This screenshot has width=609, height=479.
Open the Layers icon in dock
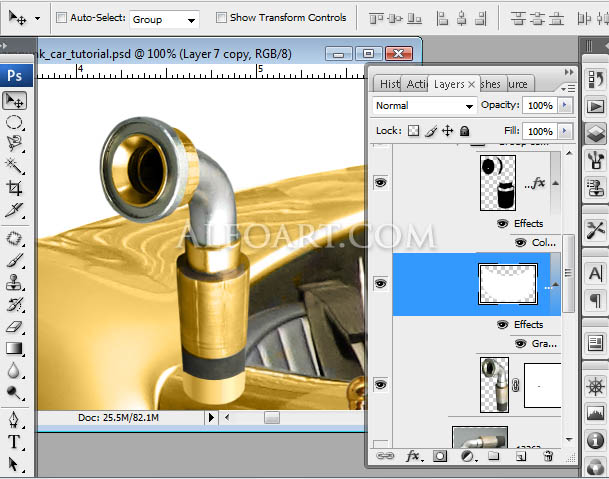(595, 133)
